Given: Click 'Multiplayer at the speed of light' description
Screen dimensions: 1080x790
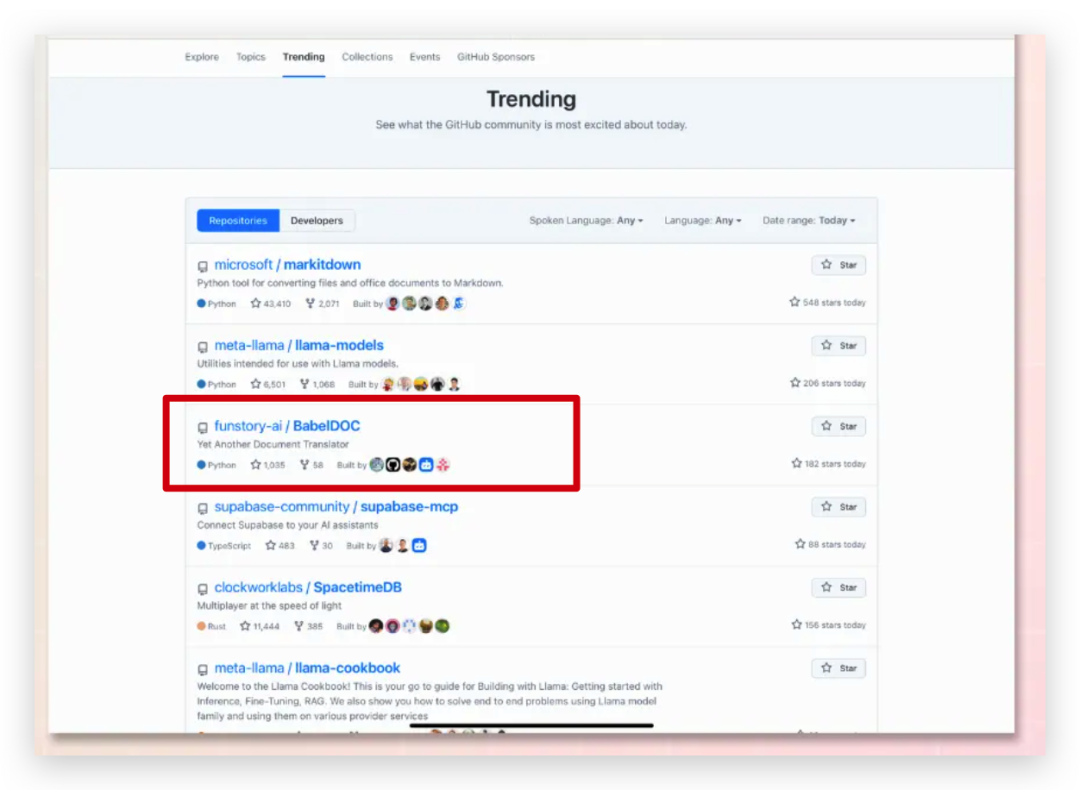Looking at the screenshot, I should click(269, 605).
